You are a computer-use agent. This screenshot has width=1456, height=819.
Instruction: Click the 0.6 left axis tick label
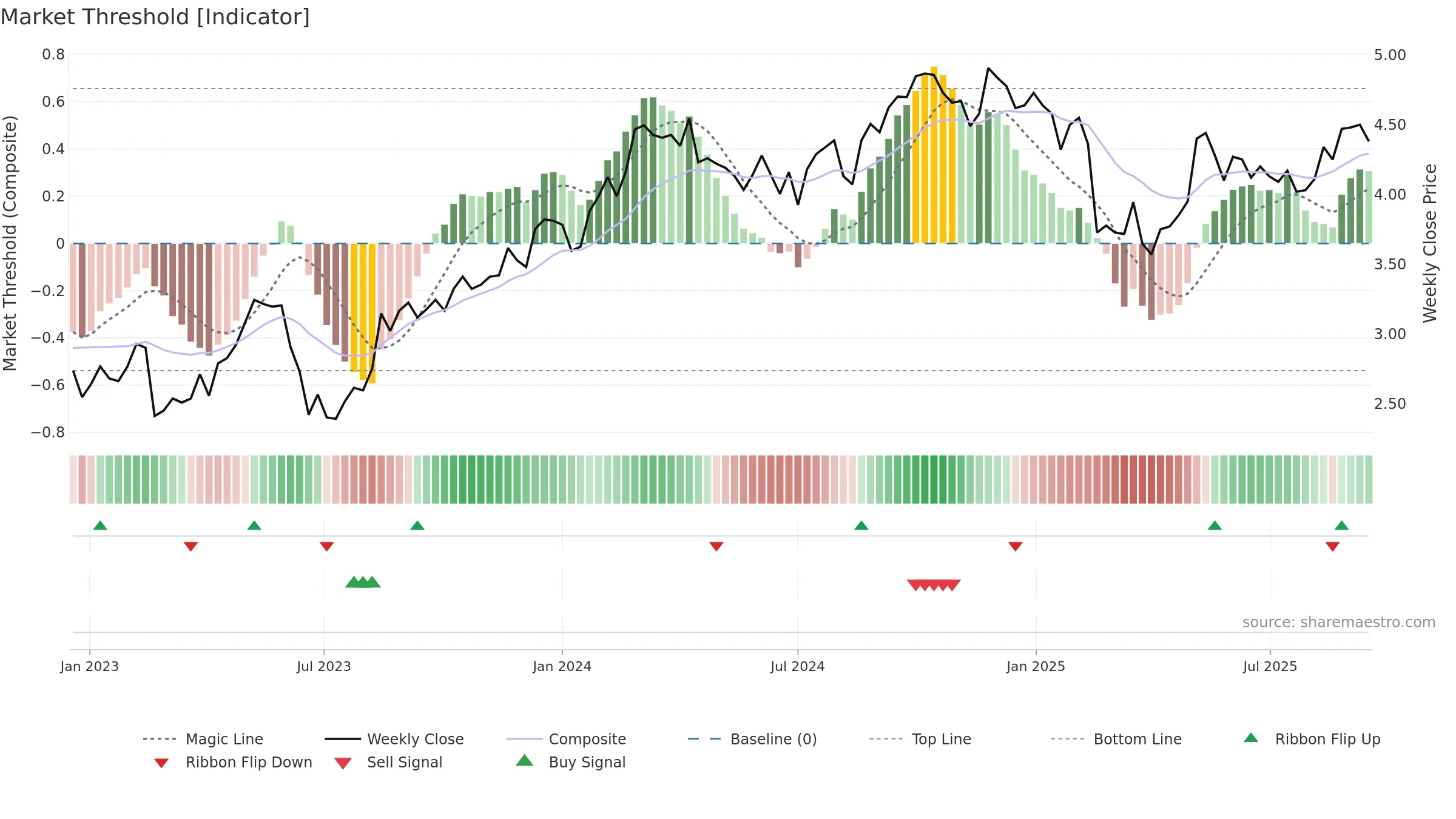click(x=53, y=102)
